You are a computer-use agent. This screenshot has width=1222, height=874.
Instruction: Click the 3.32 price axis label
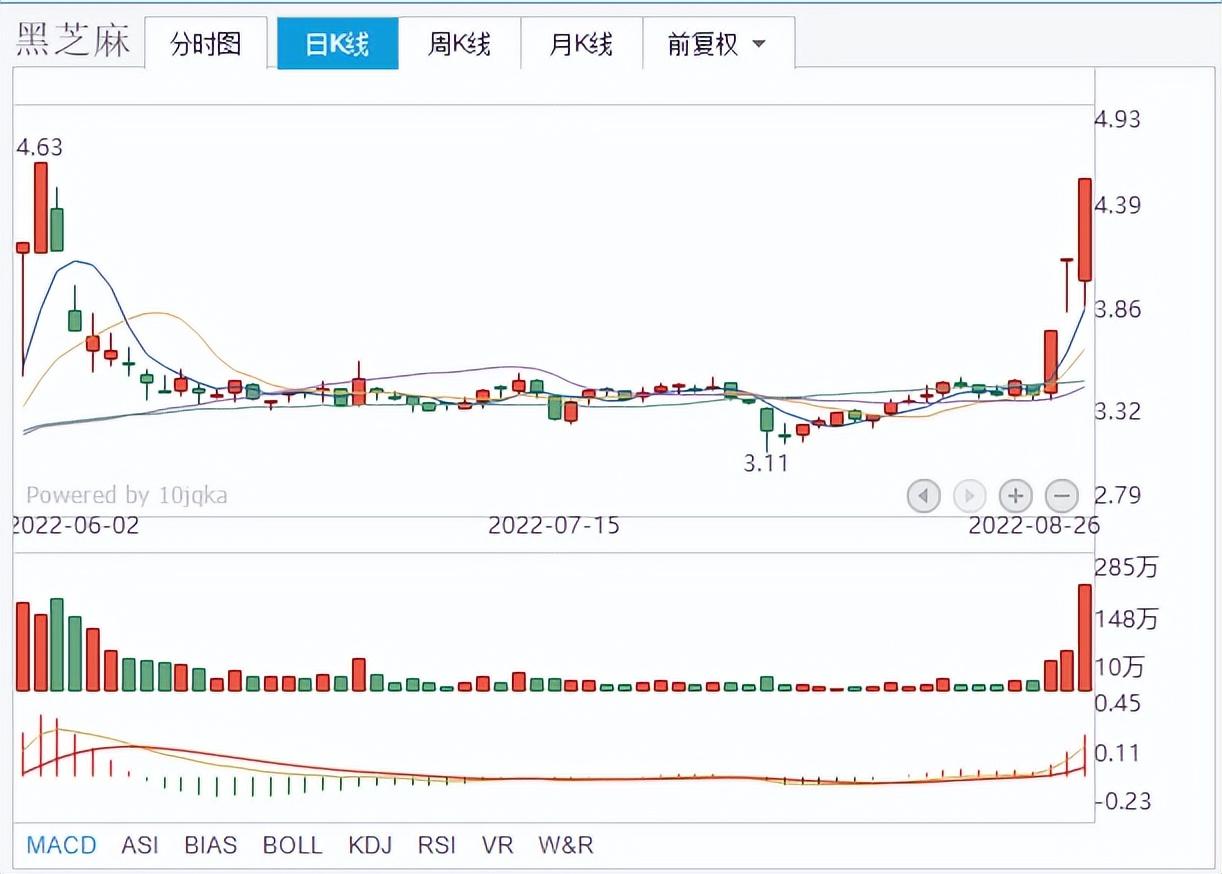point(1118,411)
